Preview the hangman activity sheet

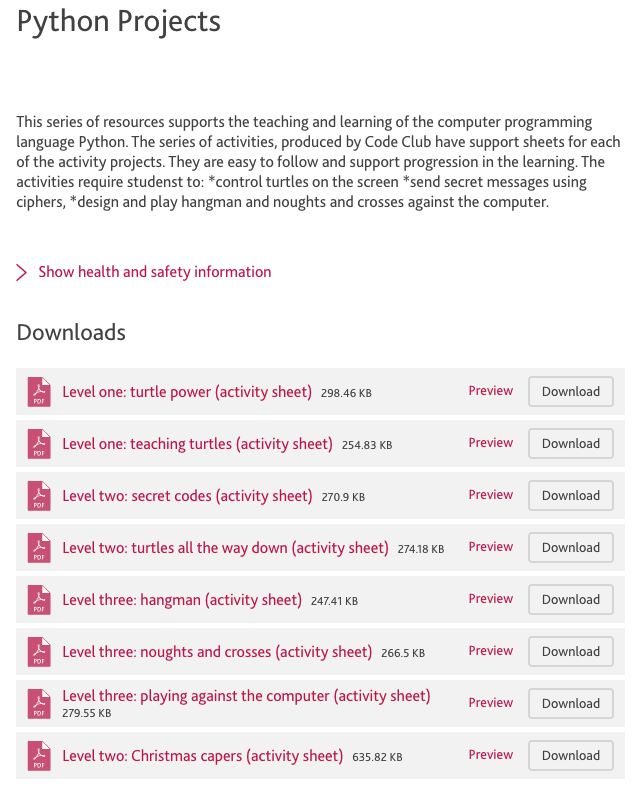click(490, 599)
